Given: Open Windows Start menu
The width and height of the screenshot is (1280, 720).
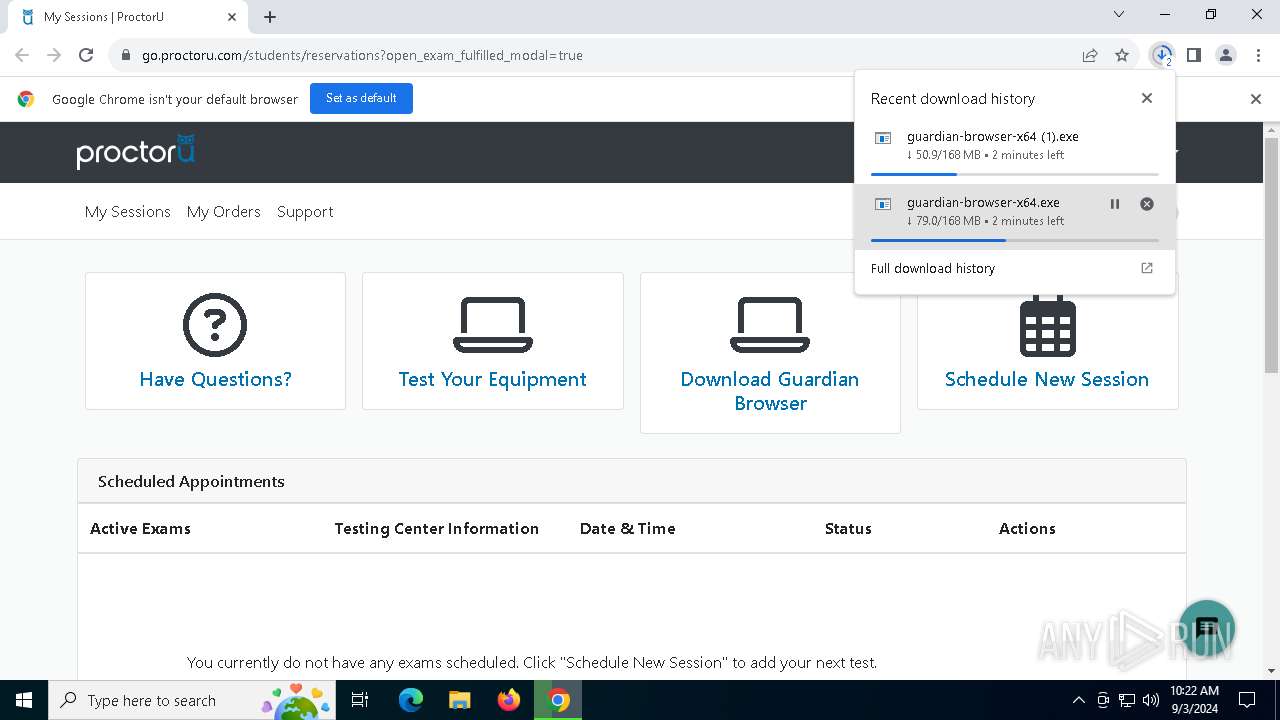Looking at the screenshot, I should [24, 700].
